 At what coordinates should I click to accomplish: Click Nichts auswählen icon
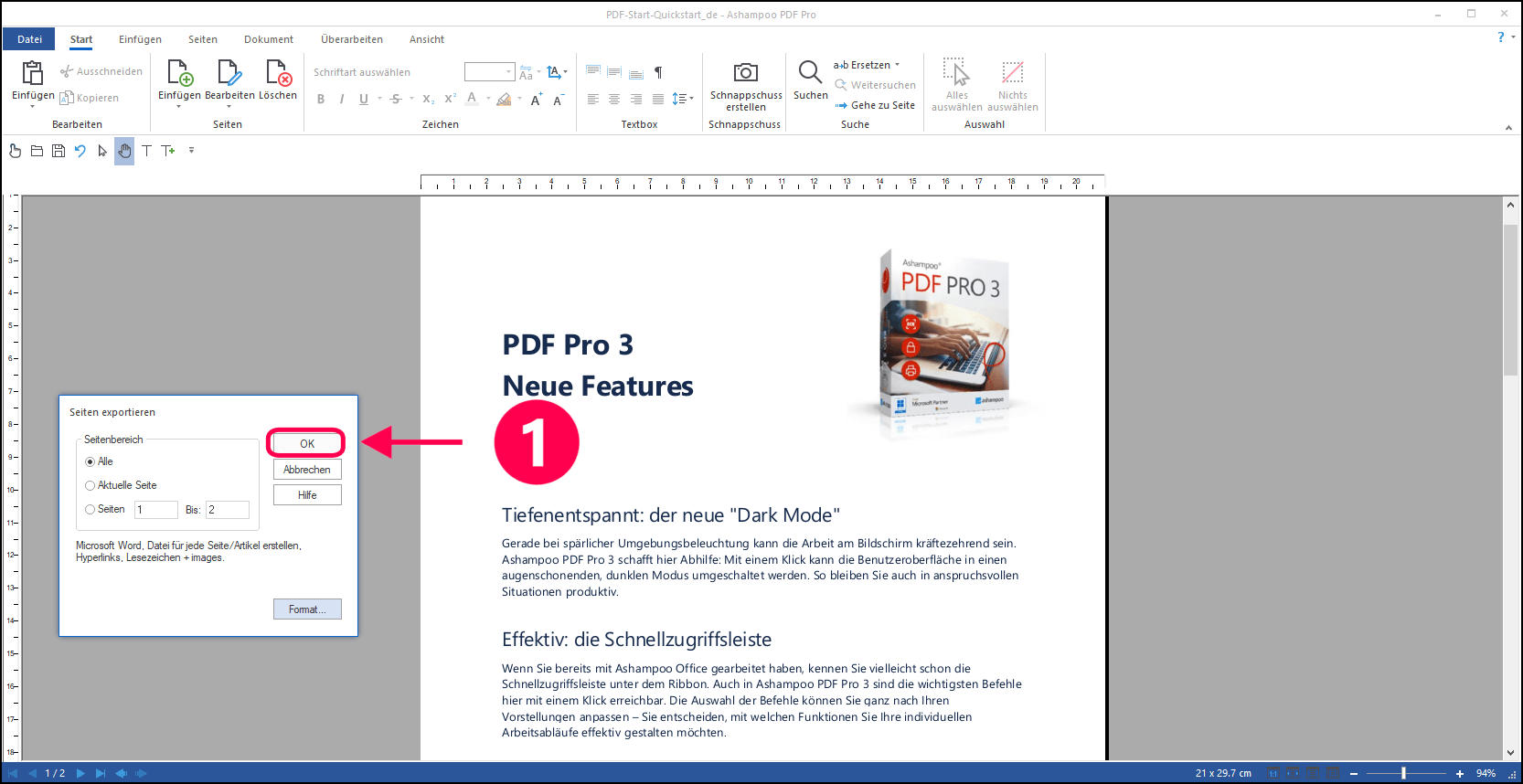1012,72
